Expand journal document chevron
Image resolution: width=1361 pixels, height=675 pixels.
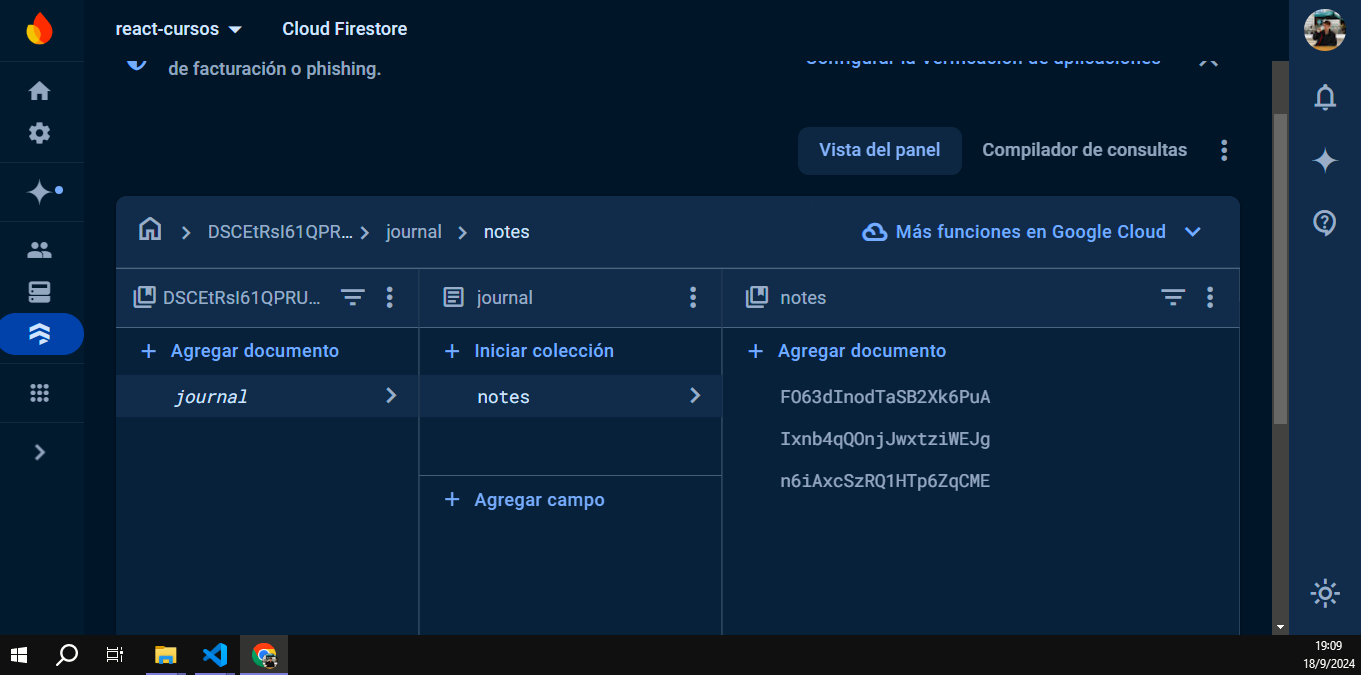click(391, 396)
